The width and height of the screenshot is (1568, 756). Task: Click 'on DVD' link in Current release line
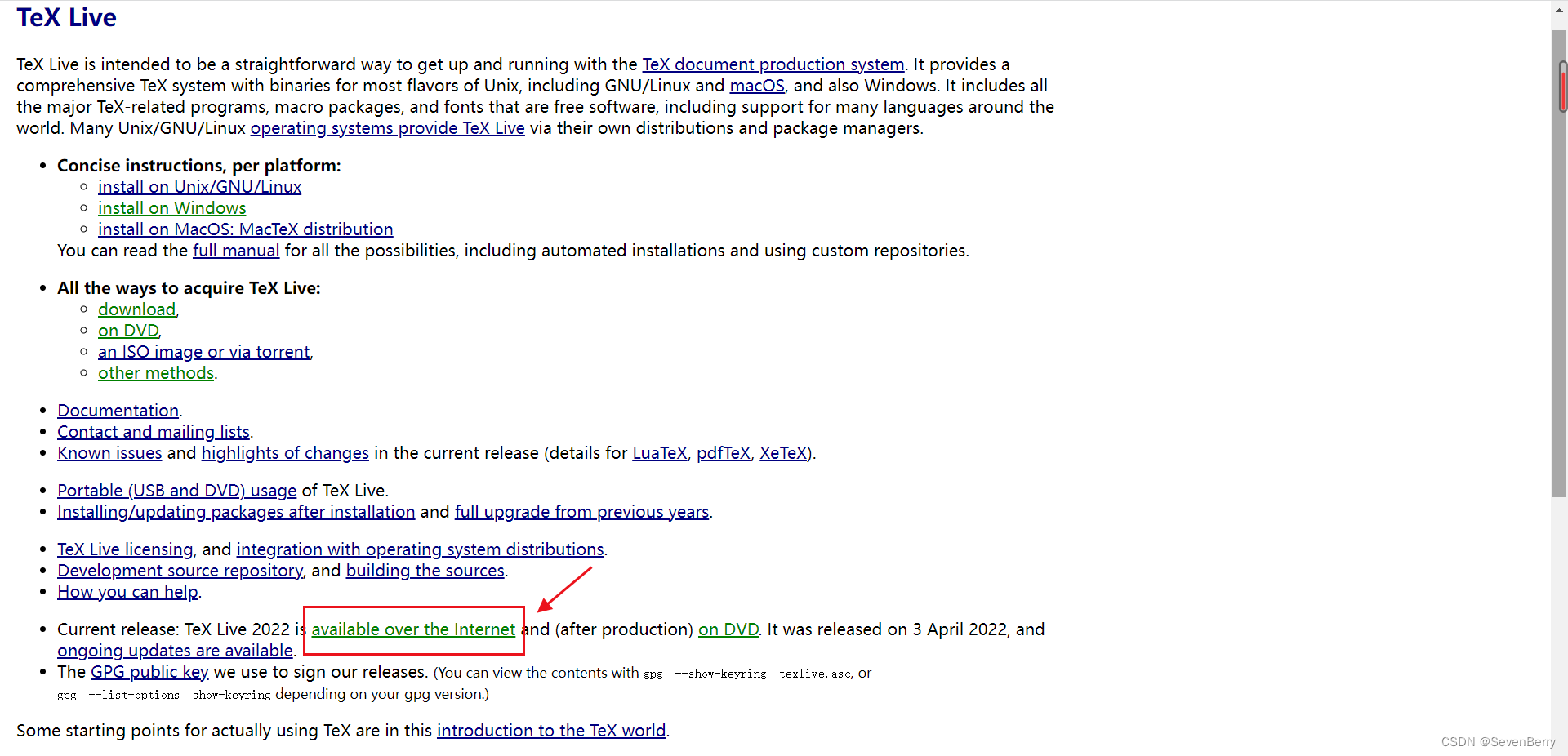click(x=728, y=629)
